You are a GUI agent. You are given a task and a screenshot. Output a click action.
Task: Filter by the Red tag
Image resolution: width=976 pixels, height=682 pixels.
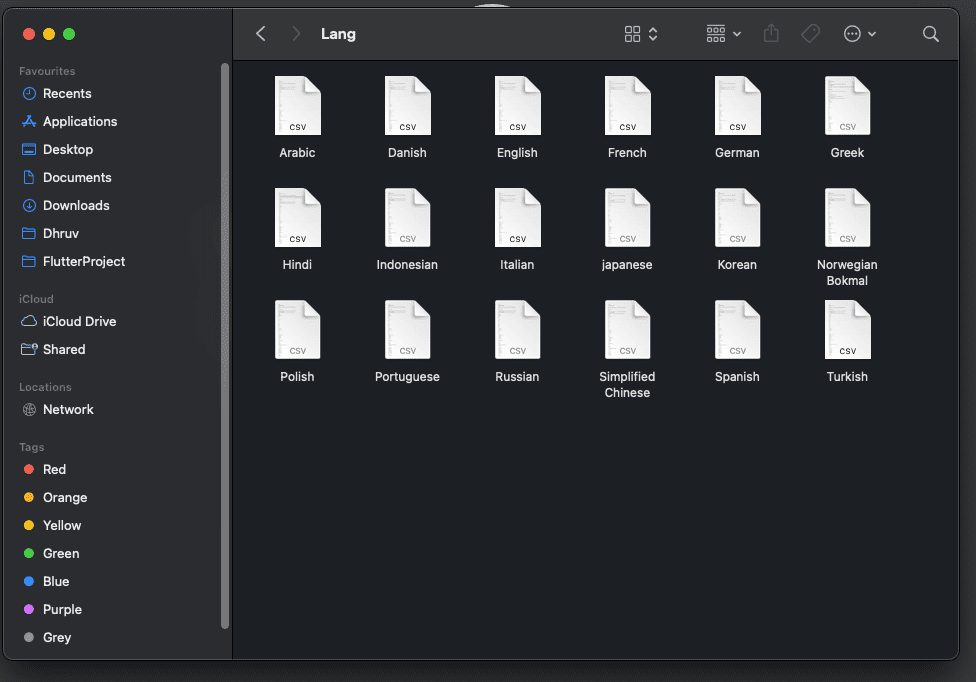pos(54,469)
